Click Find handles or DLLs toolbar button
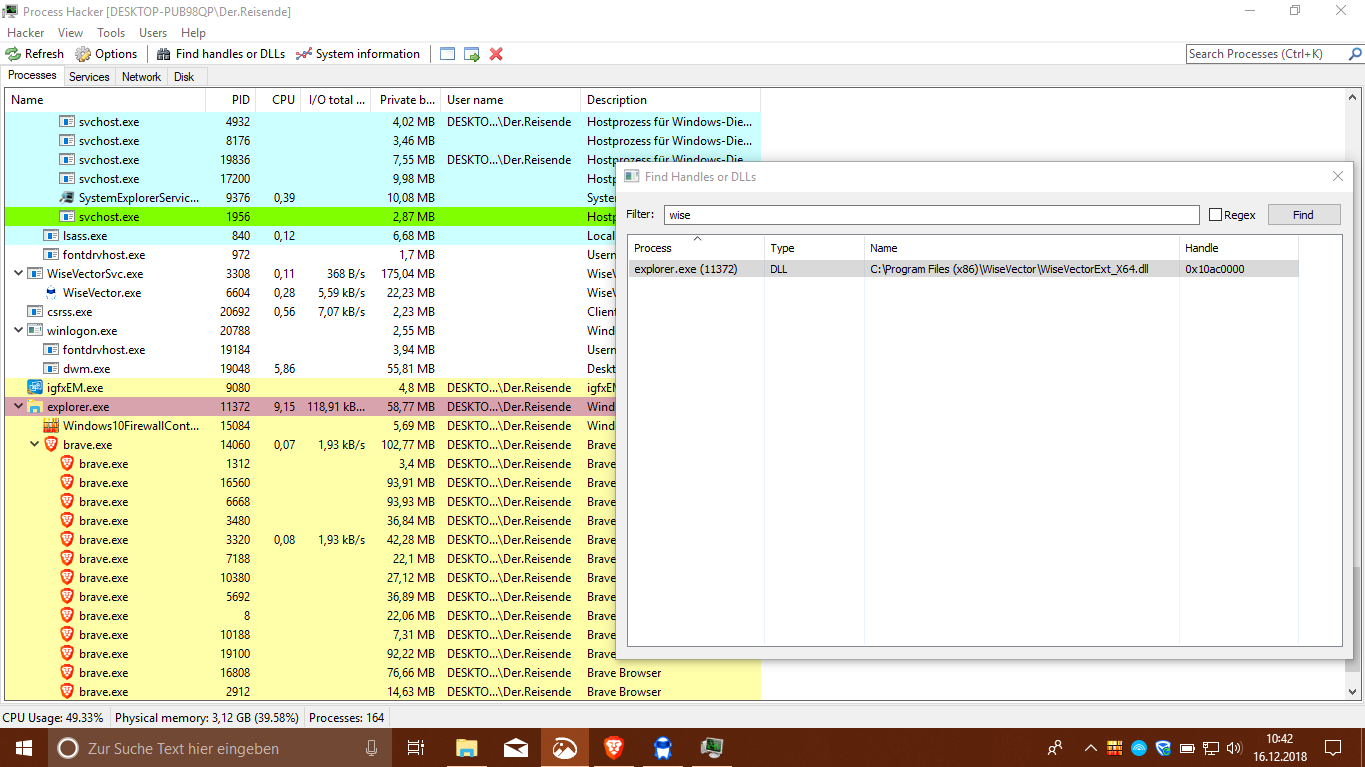 [220, 54]
